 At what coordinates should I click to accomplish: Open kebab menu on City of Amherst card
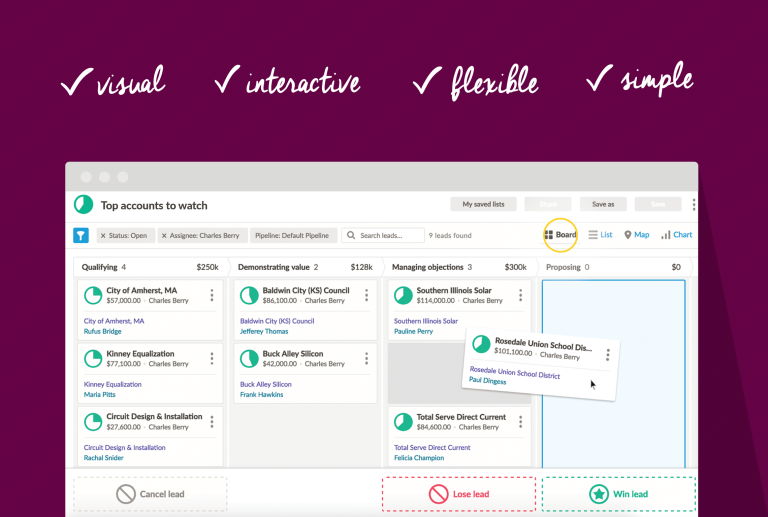(212, 295)
